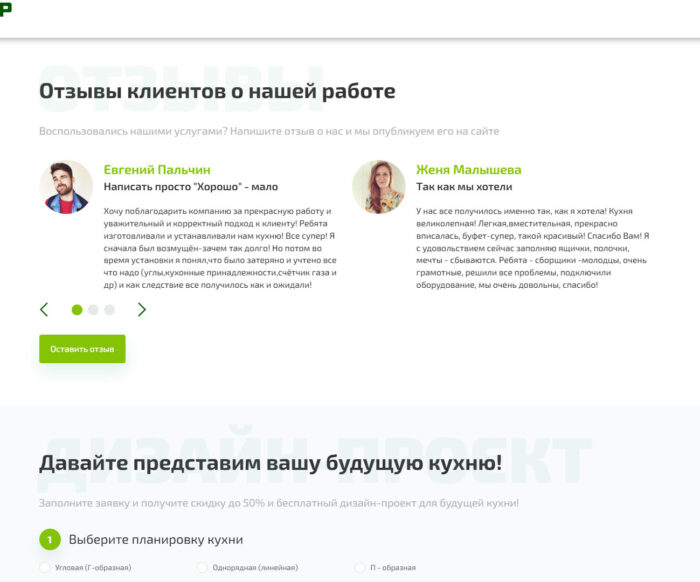Advance to next review with right arrow
Viewport: 700px width, 582px height.
pos(142,310)
